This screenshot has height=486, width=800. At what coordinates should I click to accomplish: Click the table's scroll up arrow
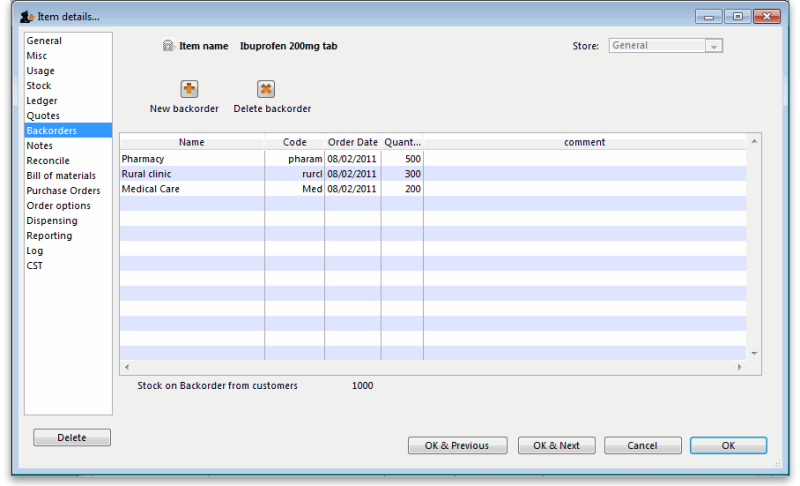point(754,141)
